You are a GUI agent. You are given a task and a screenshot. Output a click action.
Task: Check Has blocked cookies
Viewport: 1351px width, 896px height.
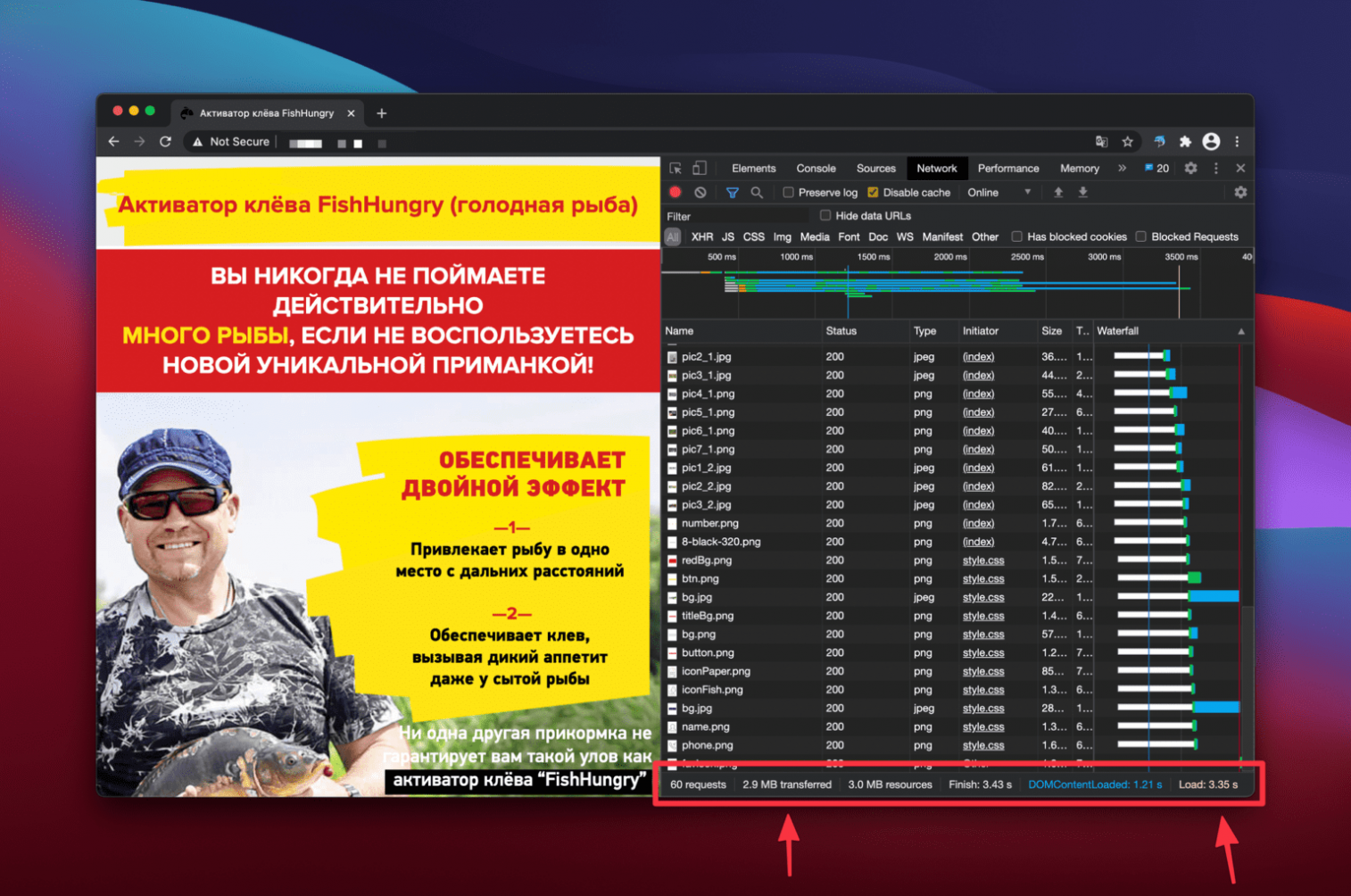click(1016, 236)
